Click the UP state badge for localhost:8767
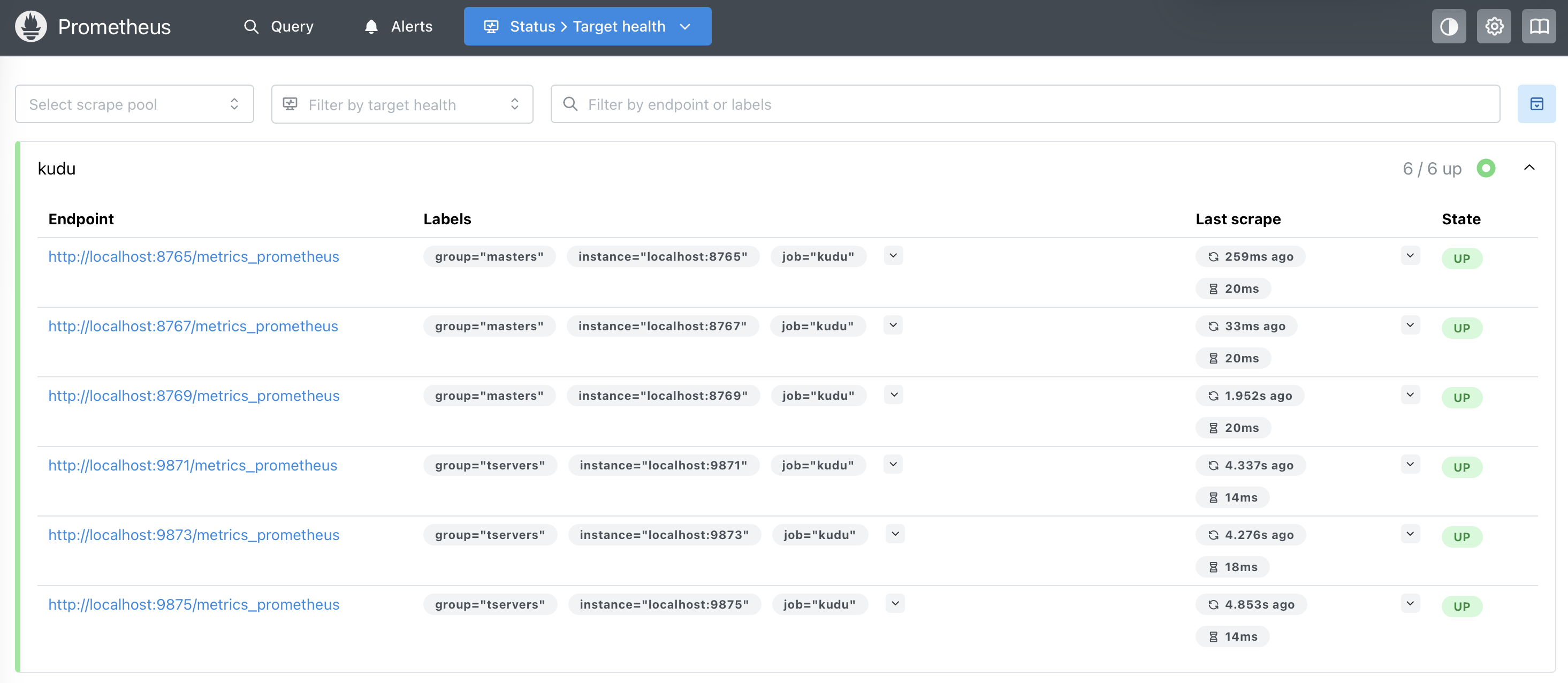The width and height of the screenshot is (1568, 683). pyautogui.click(x=1462, y=328)
